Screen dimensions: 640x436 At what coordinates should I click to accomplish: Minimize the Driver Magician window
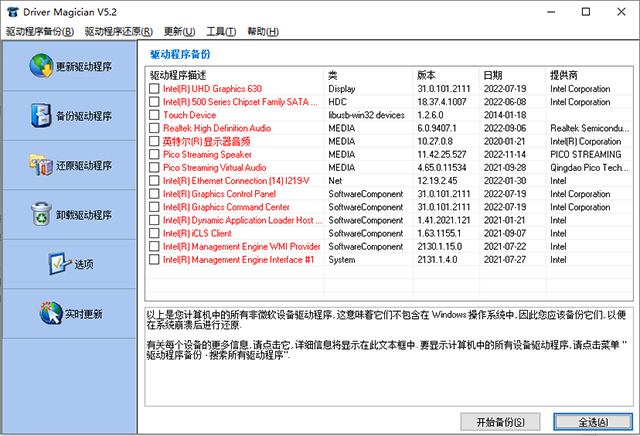551,12
